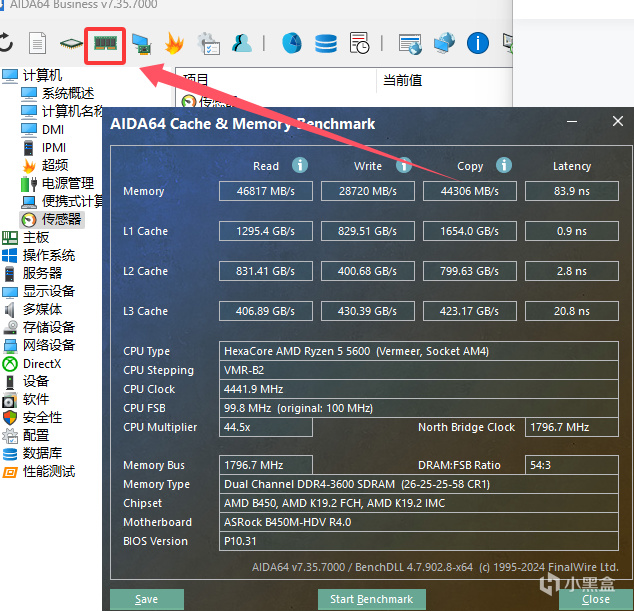The image size is (634, 611).
Task: Click L3 Cache Copy 423.17 GB/s
Action: point(469,311)
